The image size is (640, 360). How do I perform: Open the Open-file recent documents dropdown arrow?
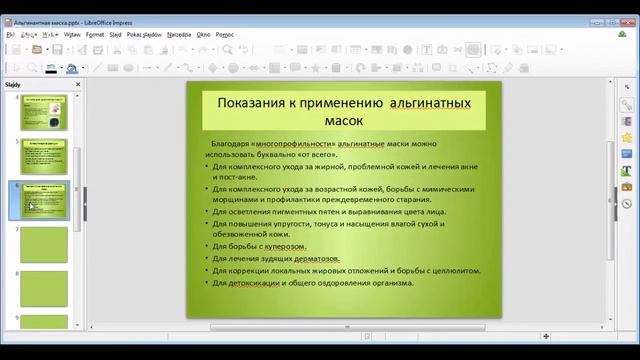[47, 50]
